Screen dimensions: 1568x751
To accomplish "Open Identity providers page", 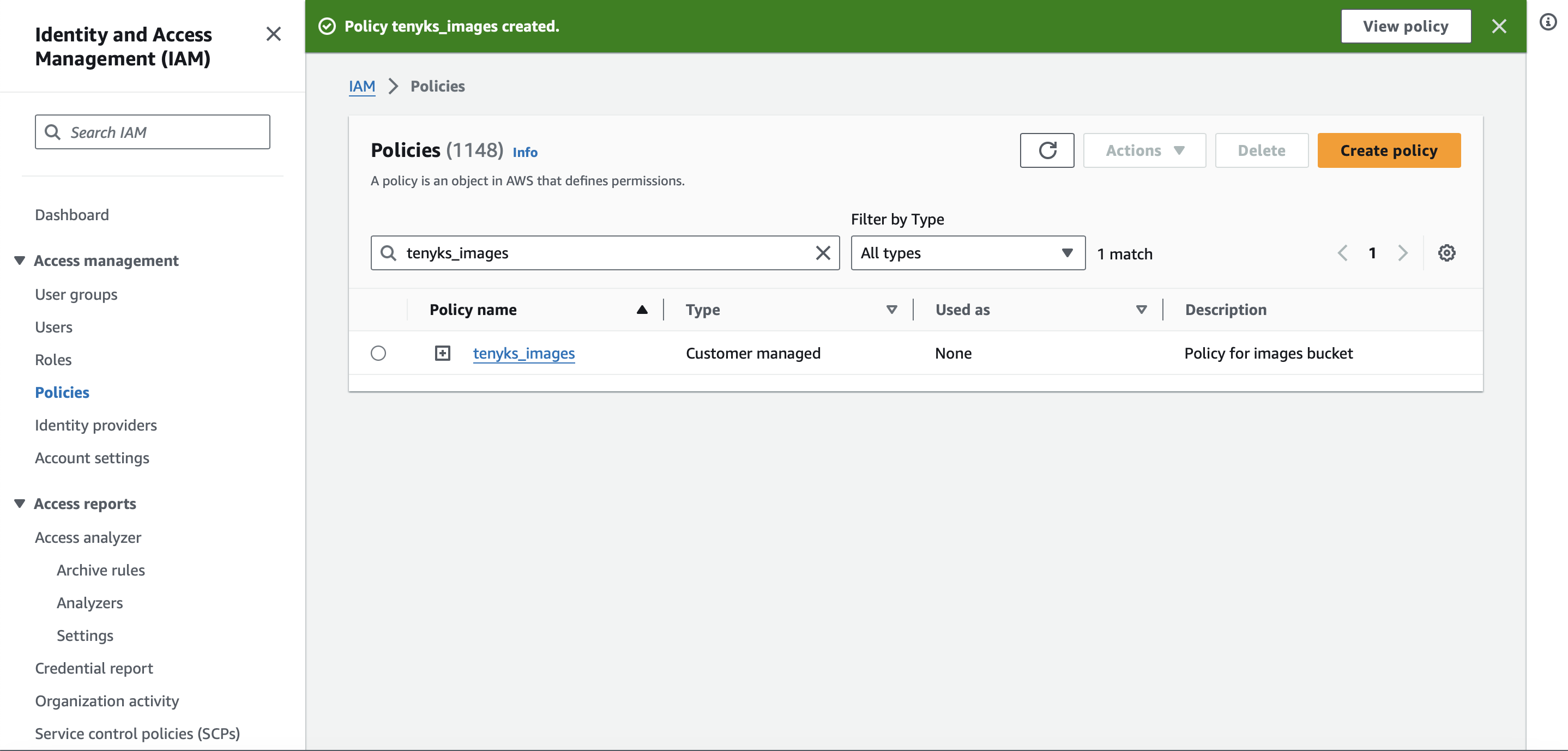I will [95, 426].
